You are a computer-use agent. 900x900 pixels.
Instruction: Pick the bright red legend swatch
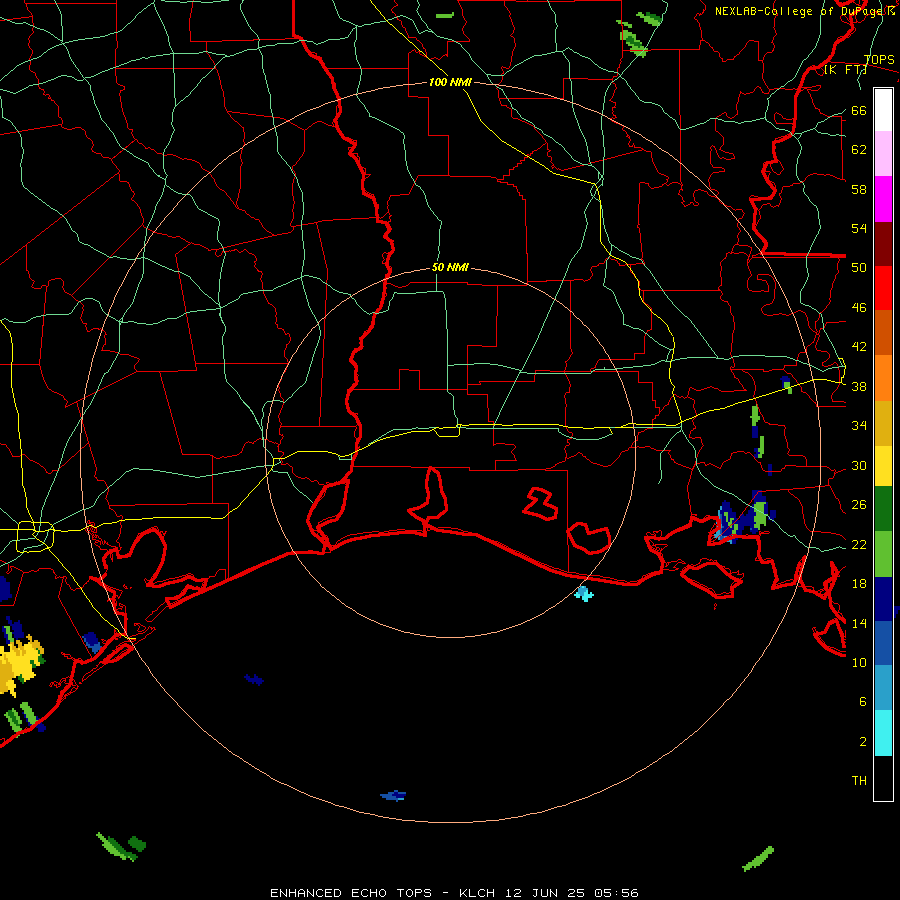[883, 288]
